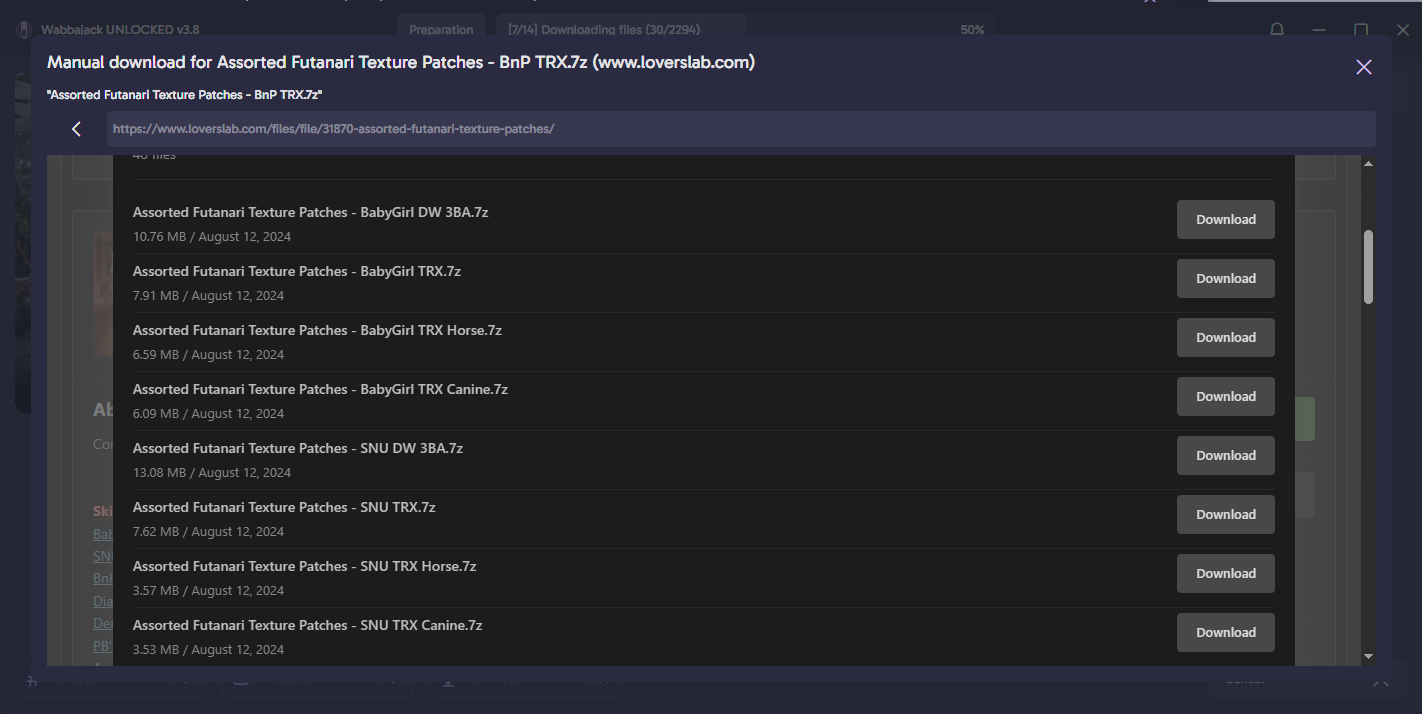
Task: Go back using the browser back arrow
Action: tap(76, 129)
